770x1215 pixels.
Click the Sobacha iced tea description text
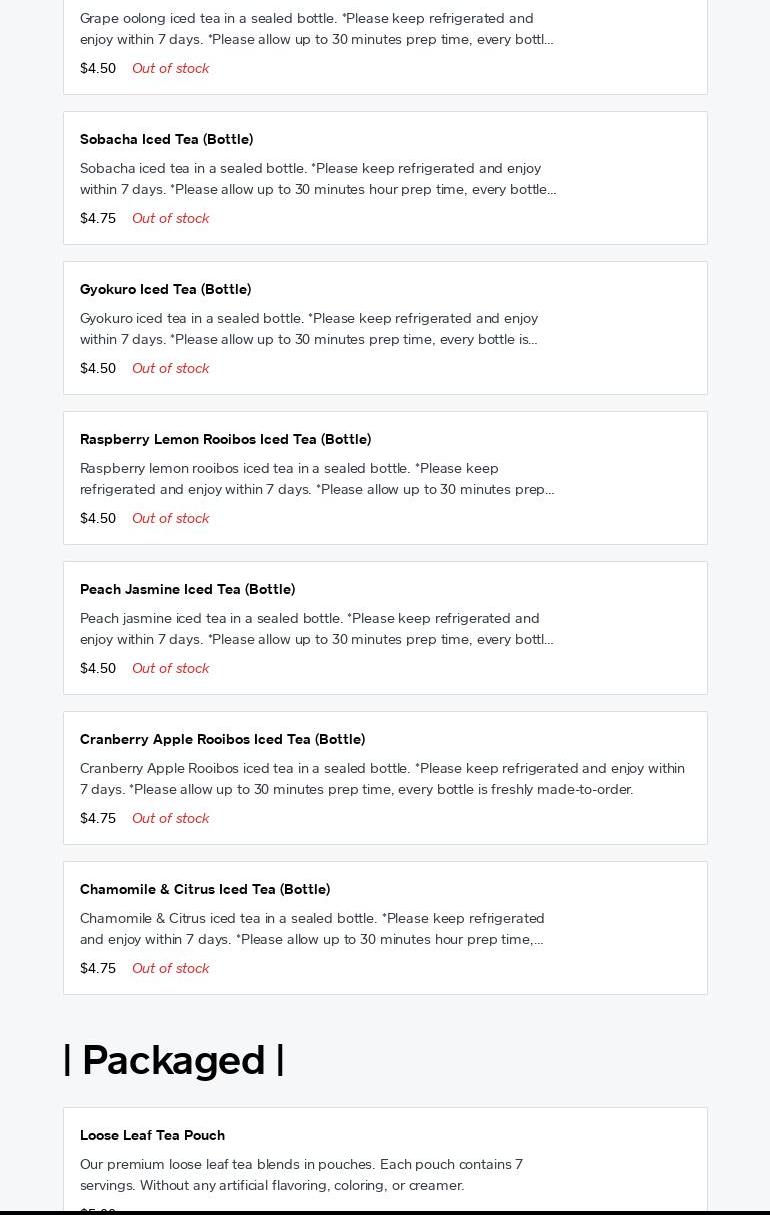317,179
